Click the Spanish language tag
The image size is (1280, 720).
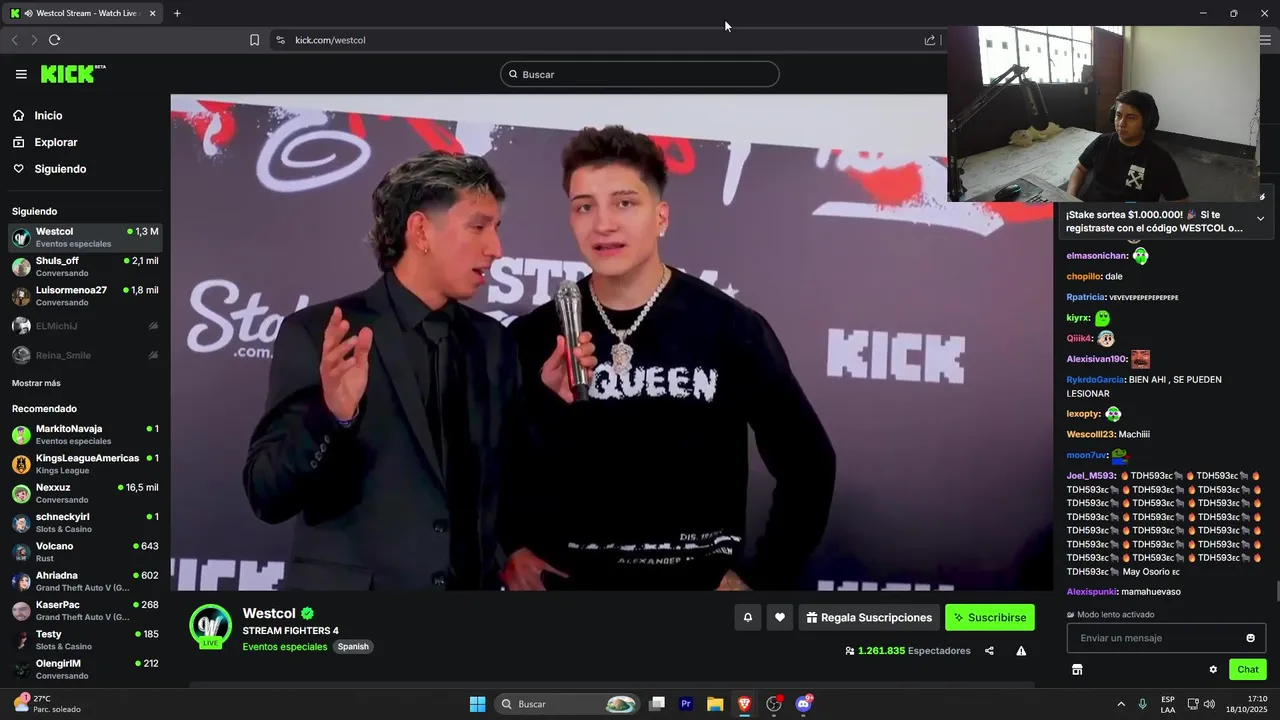pos(353,647)
